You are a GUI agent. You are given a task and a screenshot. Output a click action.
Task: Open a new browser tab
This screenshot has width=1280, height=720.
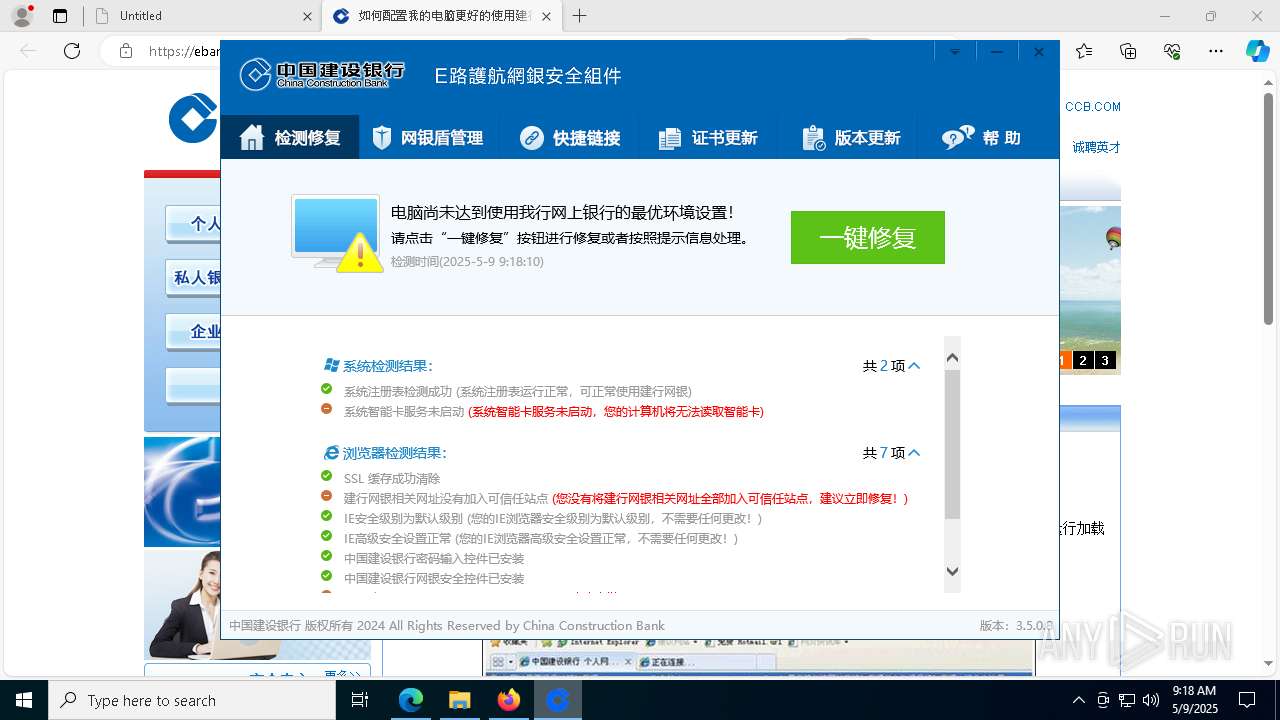pos(579,16)
